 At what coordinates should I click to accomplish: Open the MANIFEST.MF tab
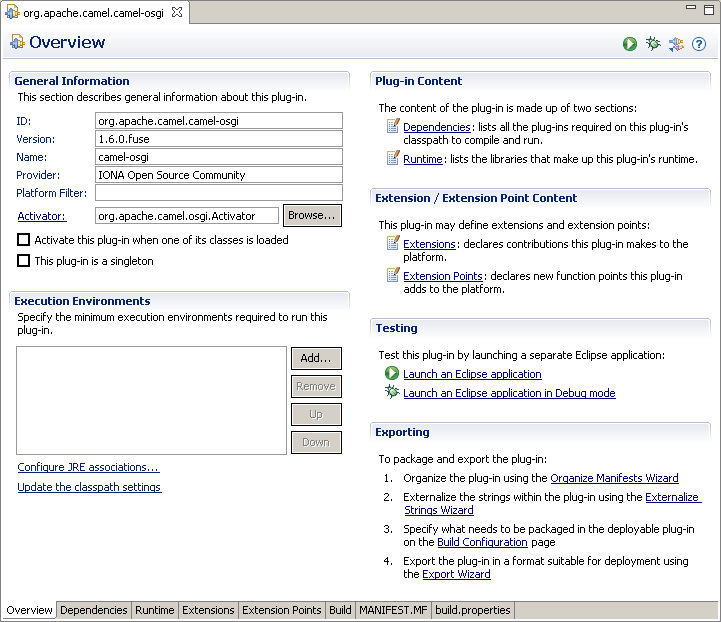394,610
